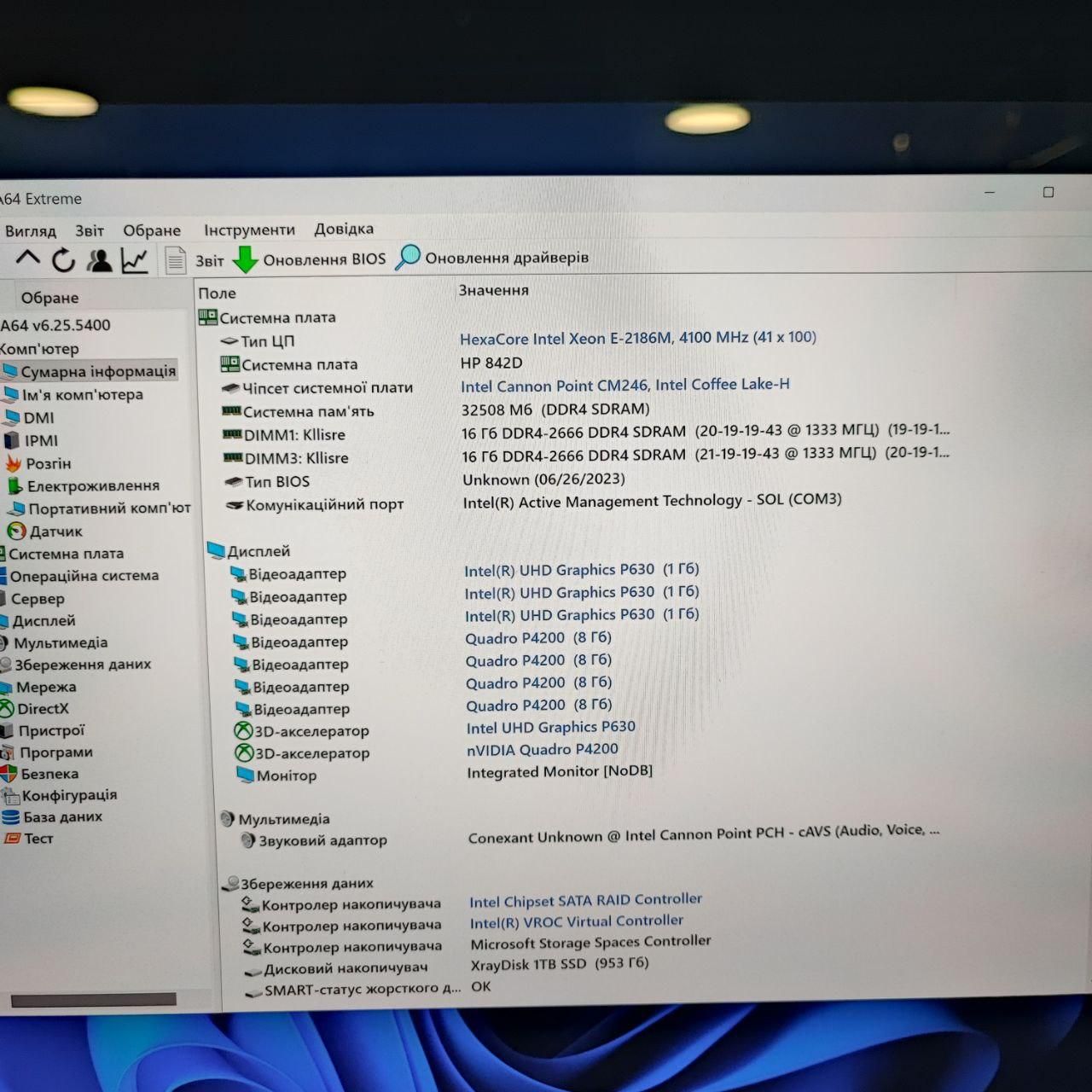The width and height of the screenshot is (1092, 1092).
Task: Select Портативний комп'ютер in the tree
Action: (110, 508)
